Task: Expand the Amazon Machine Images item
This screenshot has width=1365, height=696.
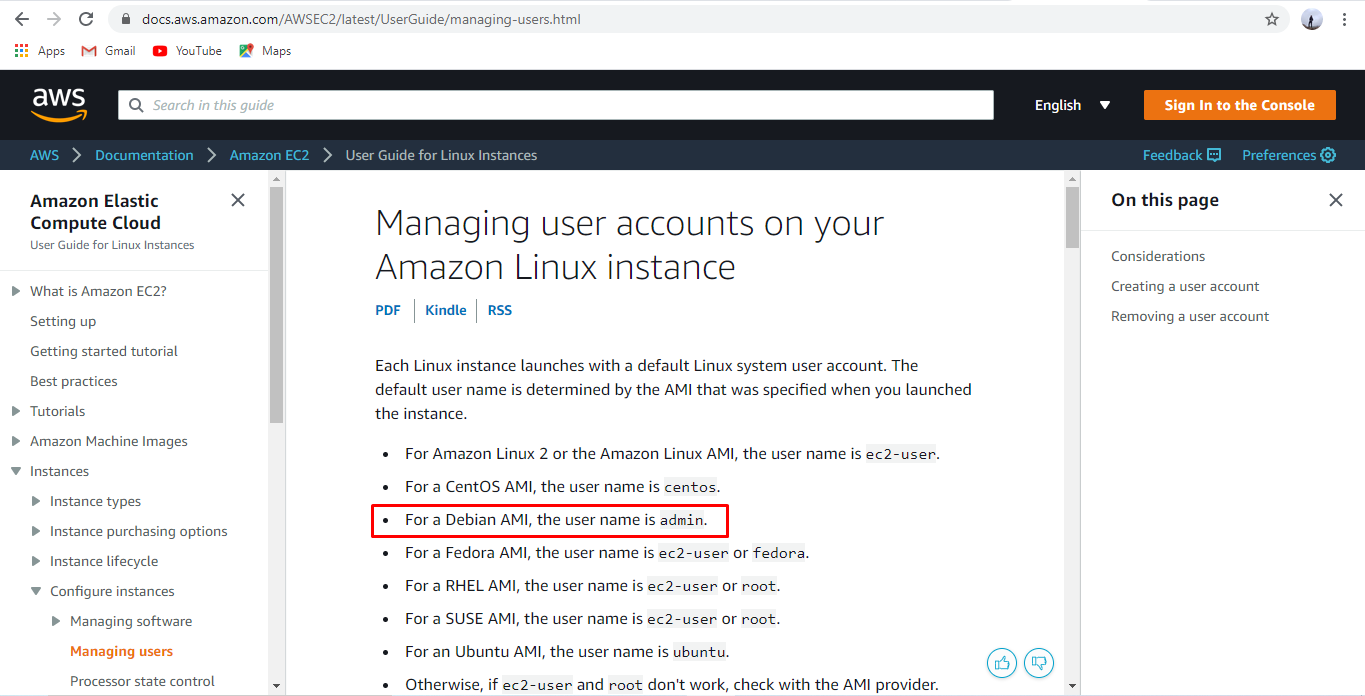Action: click(x=15, y=441)
